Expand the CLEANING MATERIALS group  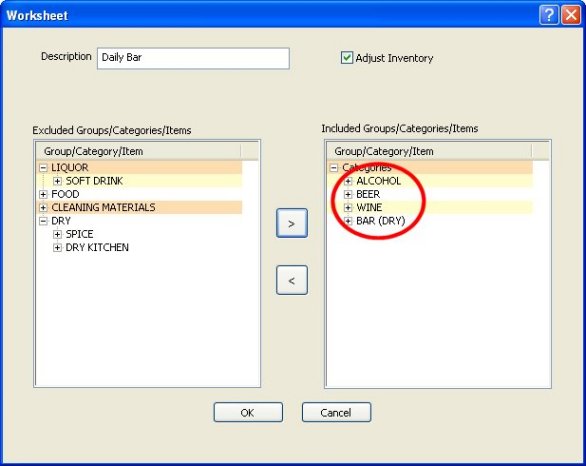click(43, 207)
